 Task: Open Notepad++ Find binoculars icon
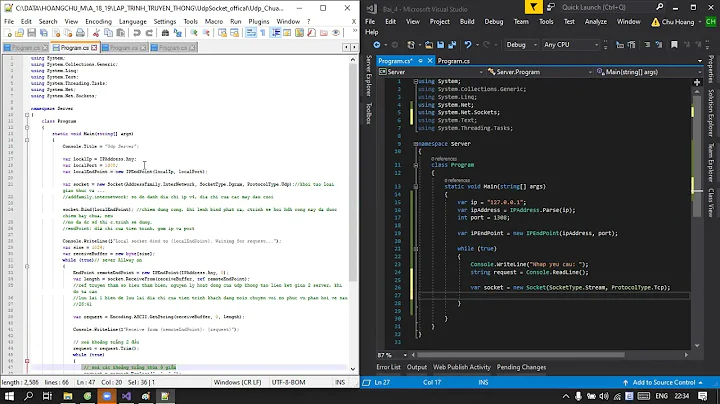pos(165,33)
